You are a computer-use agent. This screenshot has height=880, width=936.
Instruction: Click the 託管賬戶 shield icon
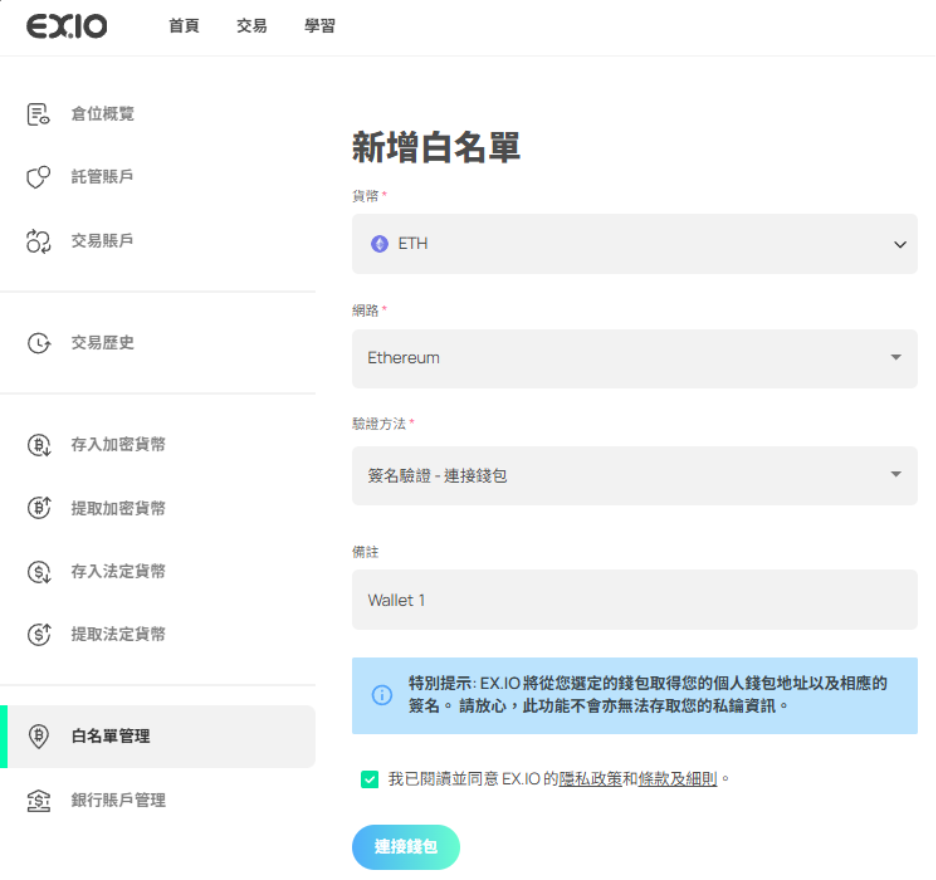pyautogui.click(x=38, y=177)
